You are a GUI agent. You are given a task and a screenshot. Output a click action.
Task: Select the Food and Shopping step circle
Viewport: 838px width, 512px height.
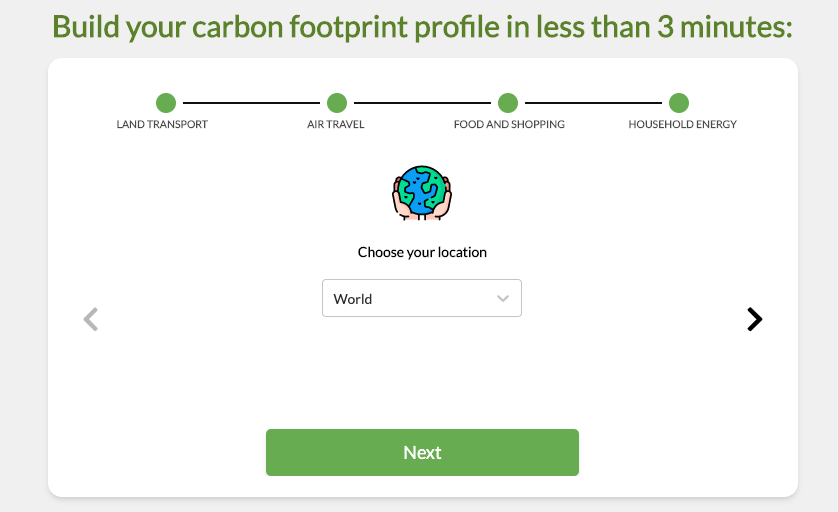click(508, 103)
